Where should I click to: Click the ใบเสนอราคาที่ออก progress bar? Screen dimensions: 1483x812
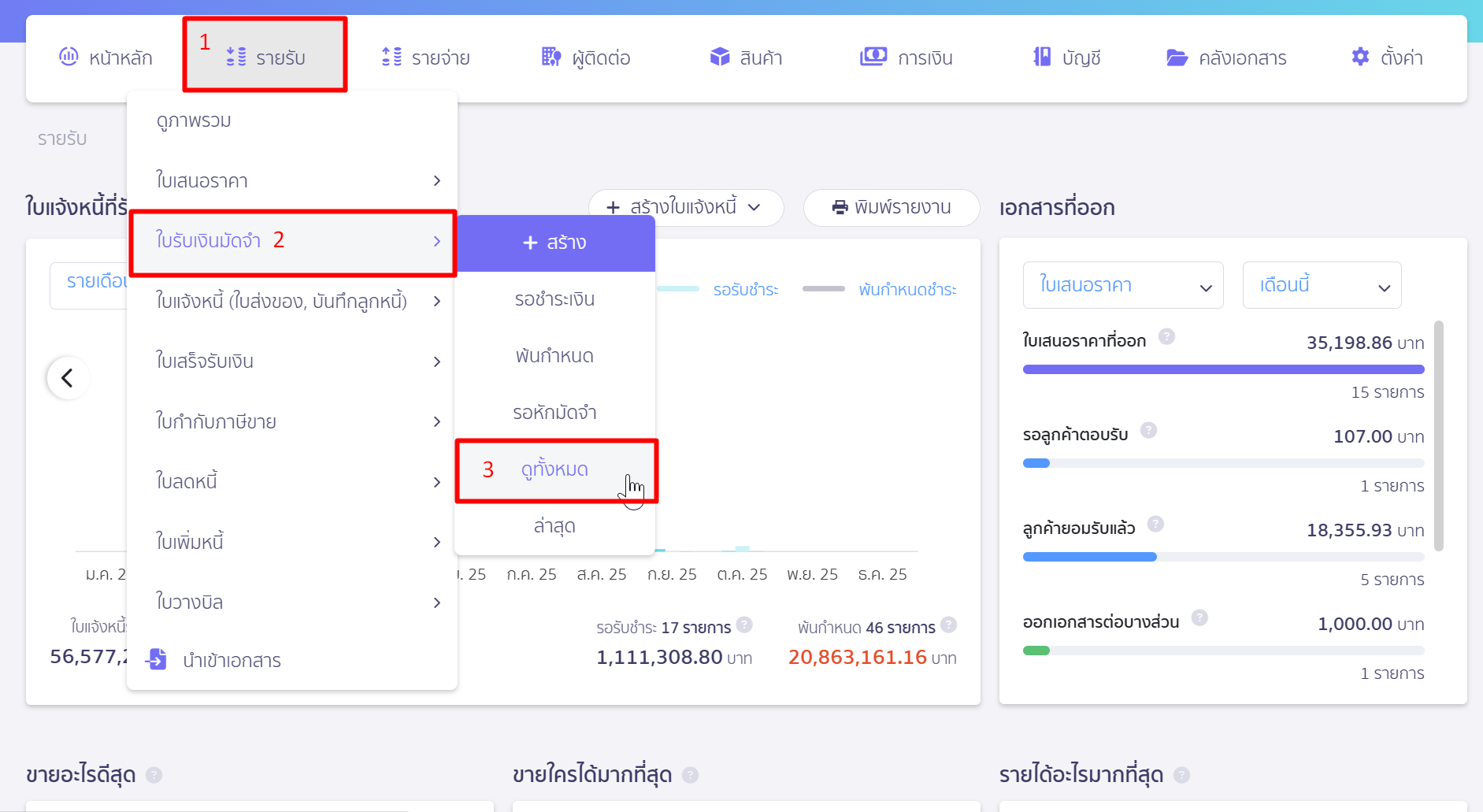pos(1223,369)
